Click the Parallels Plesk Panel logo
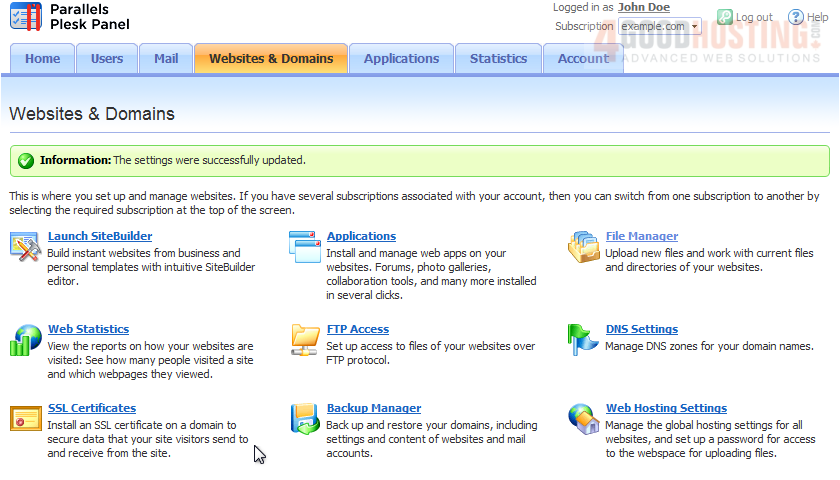Screen dimensions: 840x480 [70, 17]
